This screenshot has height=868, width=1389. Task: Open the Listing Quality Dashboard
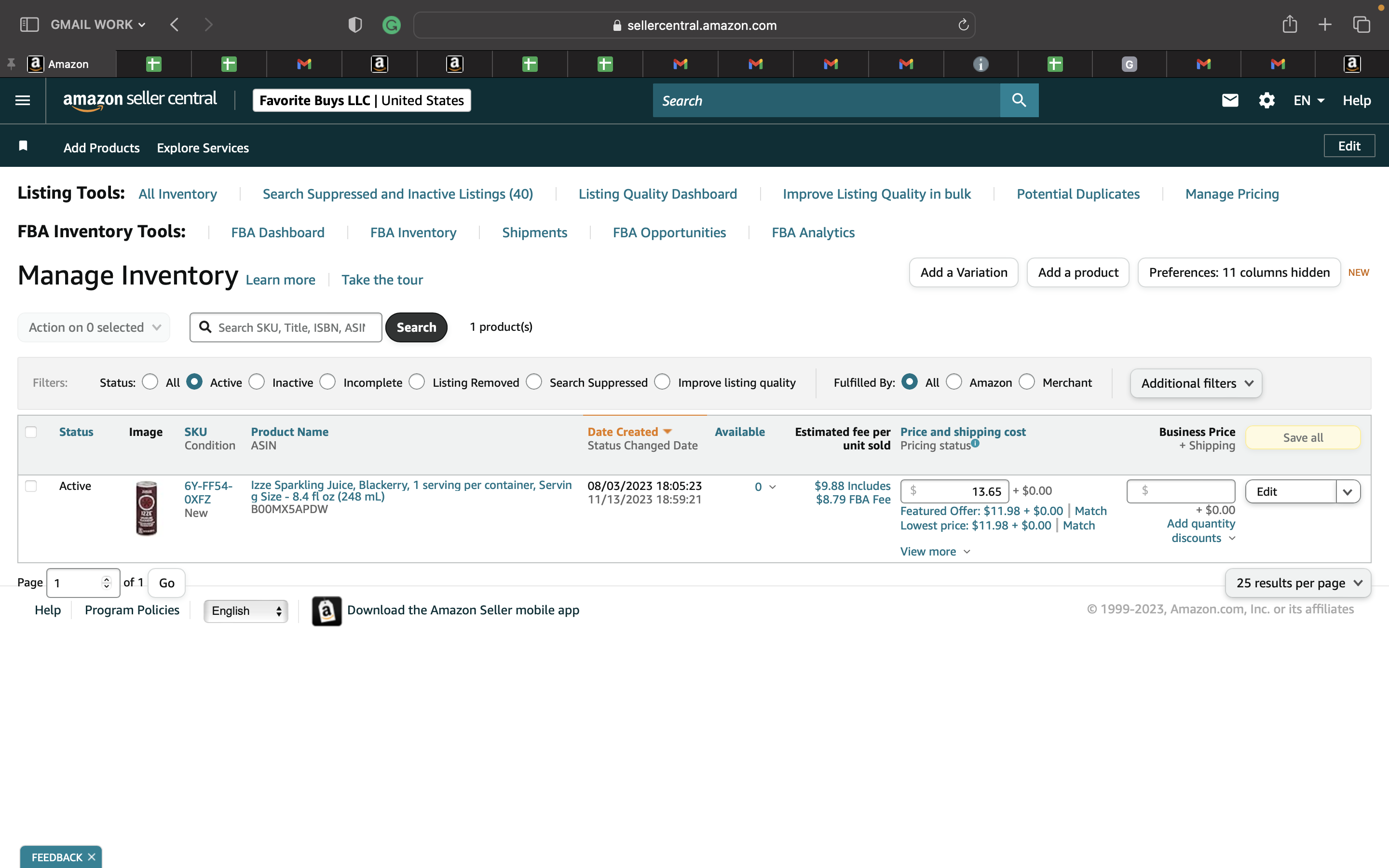click(x=658, y=194)
